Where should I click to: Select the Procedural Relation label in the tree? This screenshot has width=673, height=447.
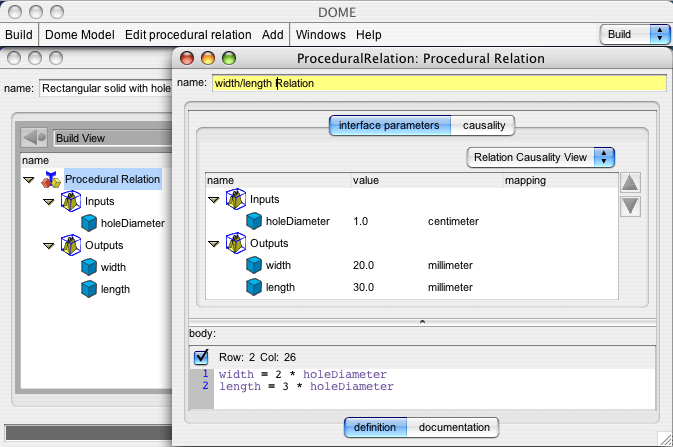tap(112, 179)
